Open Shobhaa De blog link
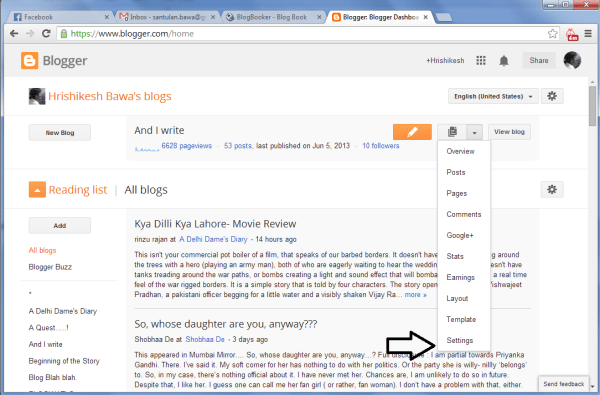600x395 pixels. [205, 340]
